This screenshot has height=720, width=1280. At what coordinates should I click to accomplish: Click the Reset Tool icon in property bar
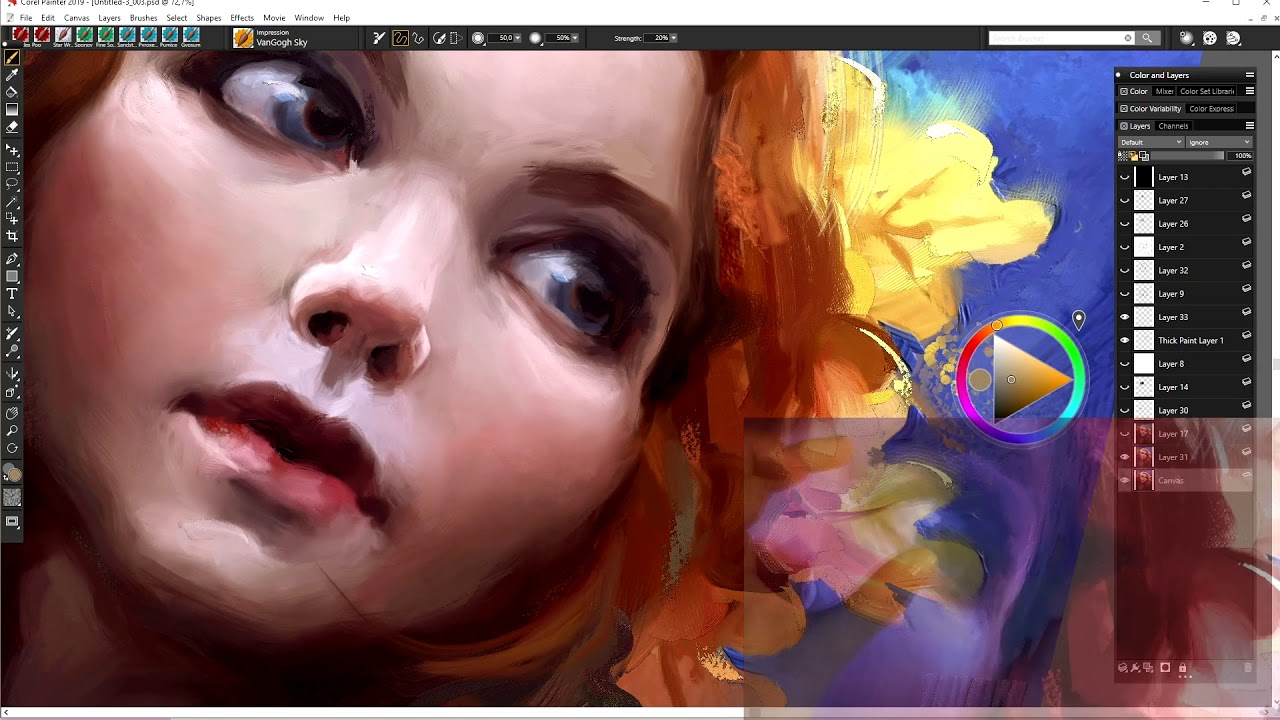tap(379, 38)
